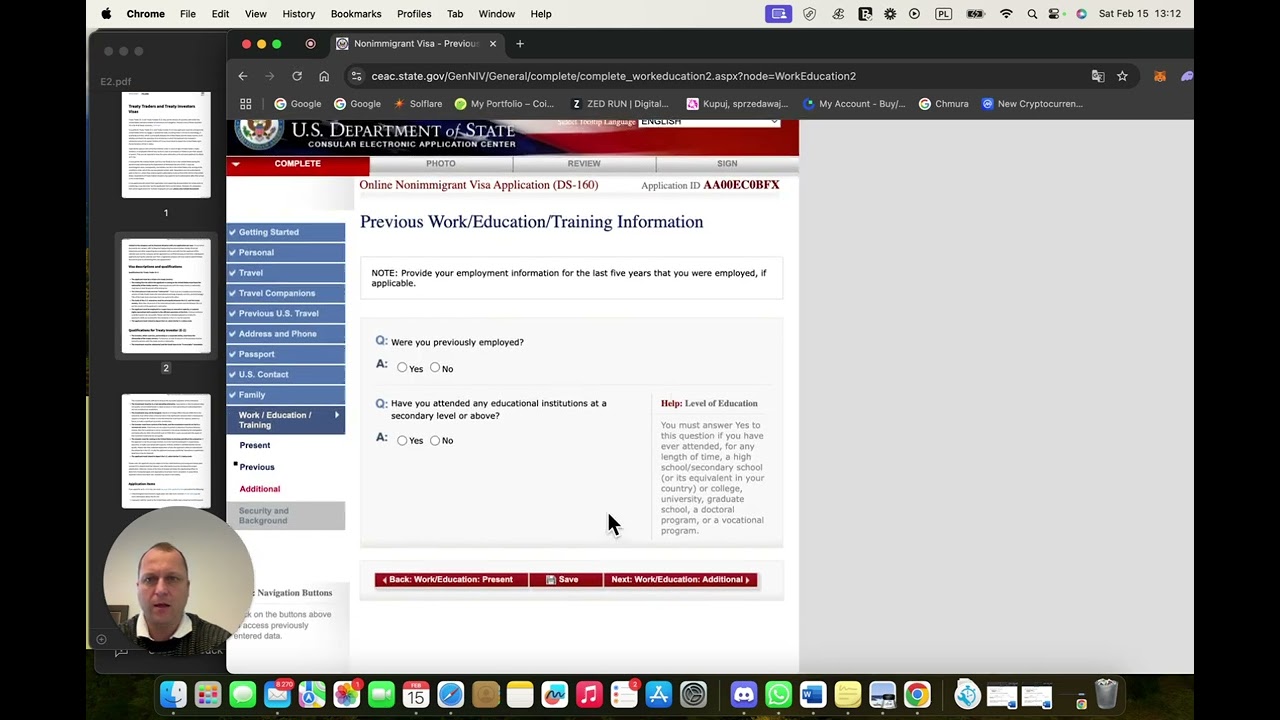The width and height of the screenshot is (1280, 720).
Task: Open Microsoft Word from the Dock
Action: click(x=813, y=694)
